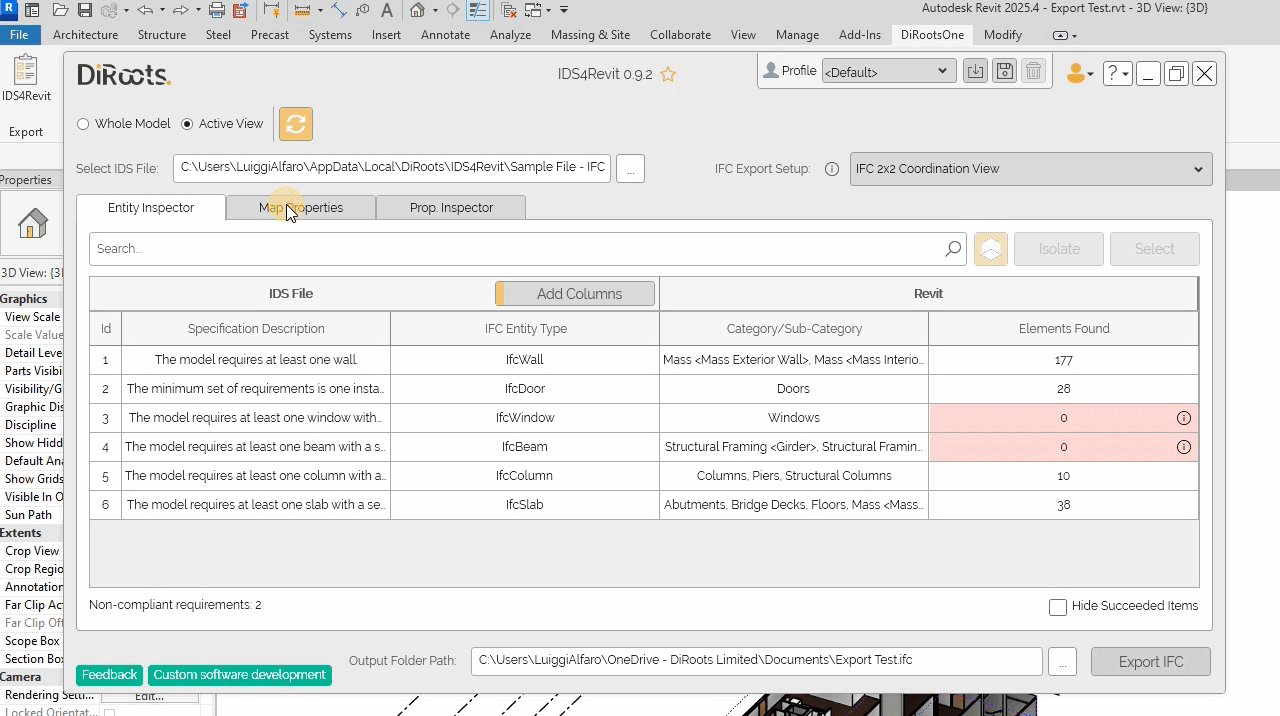Click Close Inactive Views icon
Viewport: 1280px width, 716px height.
[508, 10]
